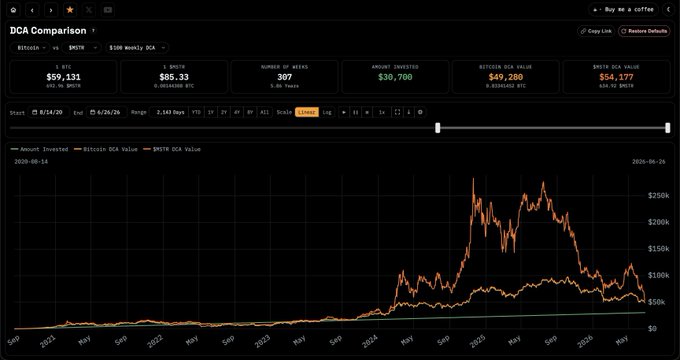The height and width of the screenshot is (360, 680).
Task: Collapse the sidebar with the top-right chevron
Action: click(x=669, y=10)
